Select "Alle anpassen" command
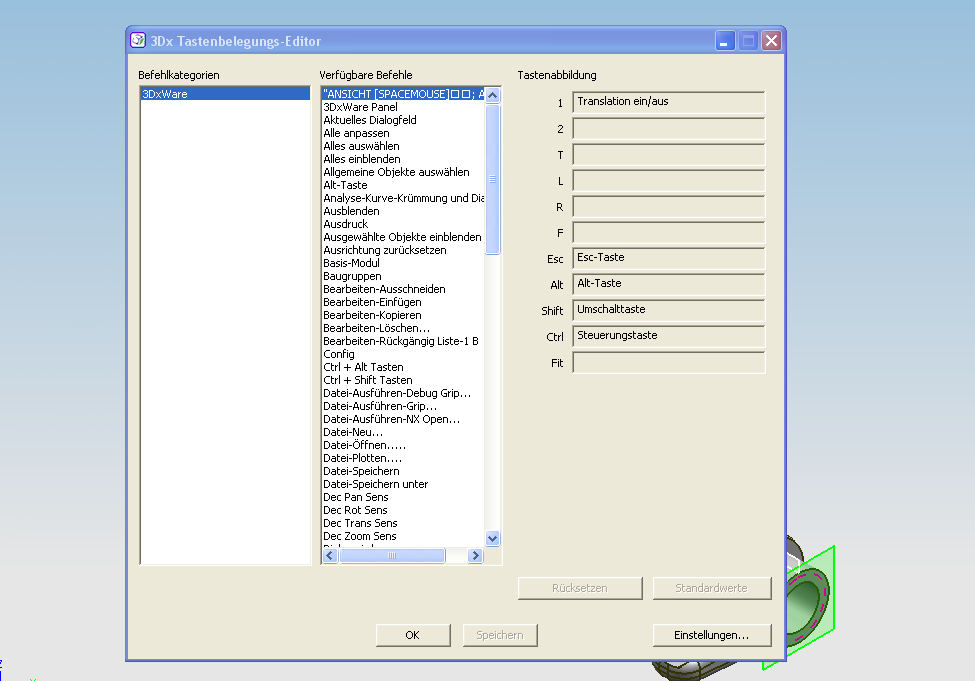The image size is (975, 681). pos(402,133)
